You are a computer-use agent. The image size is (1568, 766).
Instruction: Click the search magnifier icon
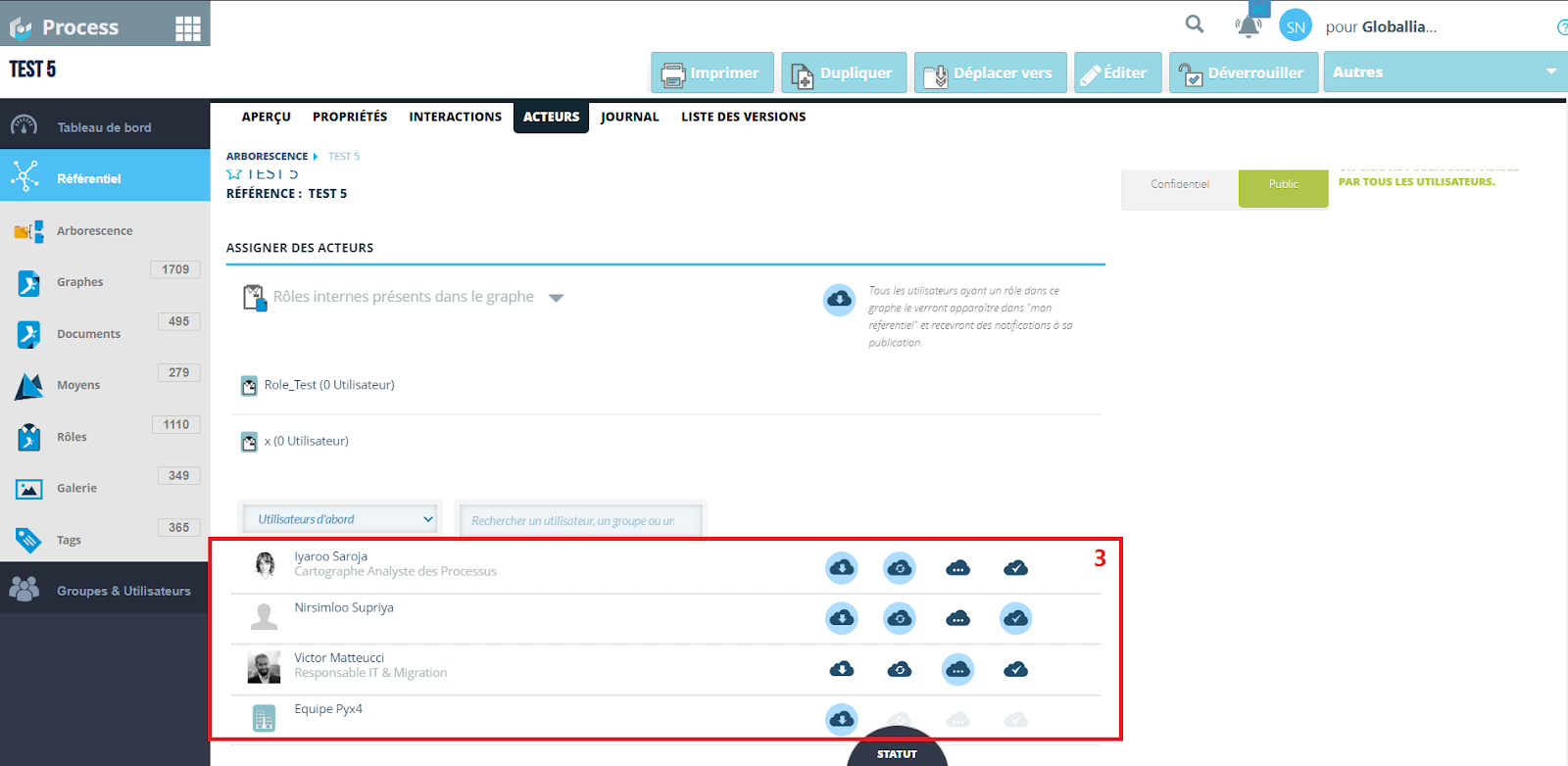1195,24
